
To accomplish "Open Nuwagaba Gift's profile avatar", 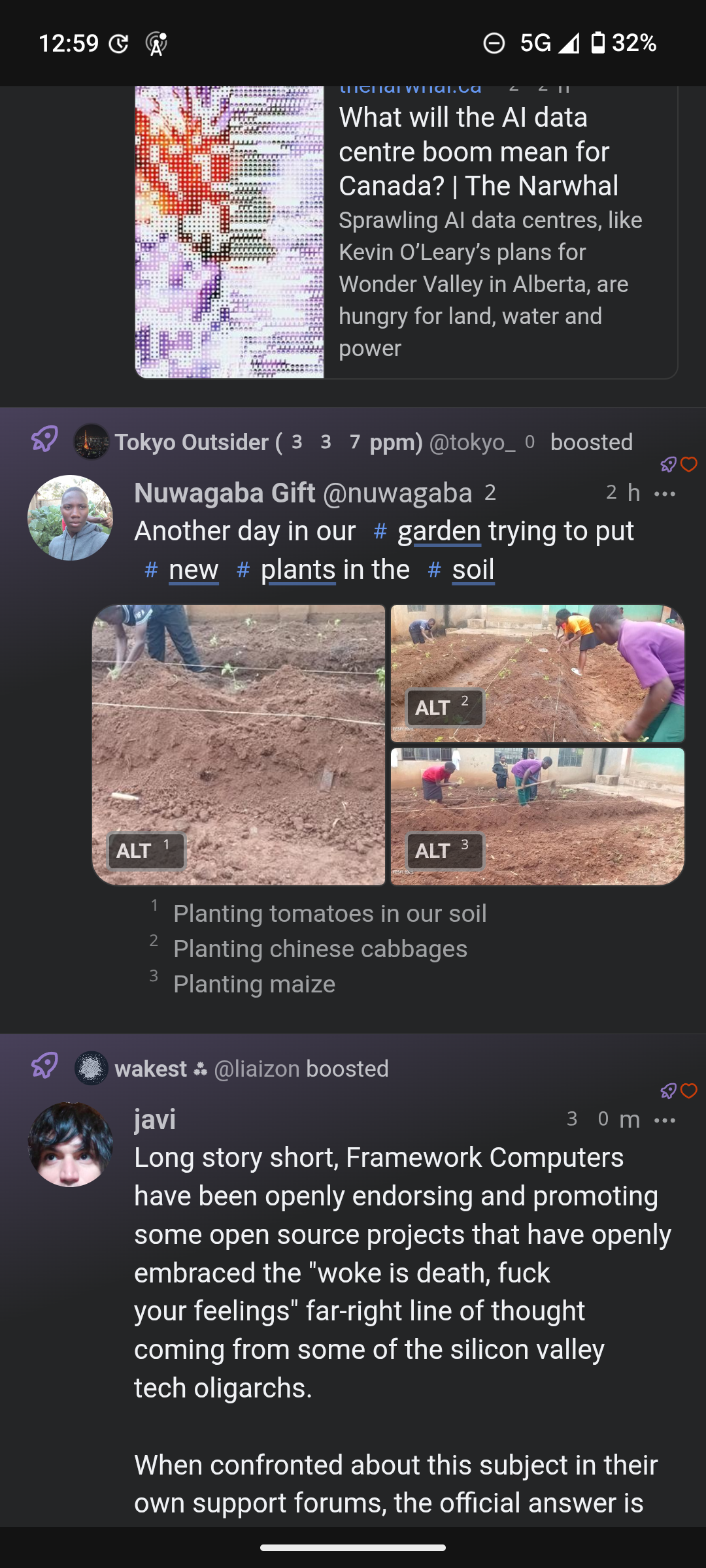I will pos(70,517).
